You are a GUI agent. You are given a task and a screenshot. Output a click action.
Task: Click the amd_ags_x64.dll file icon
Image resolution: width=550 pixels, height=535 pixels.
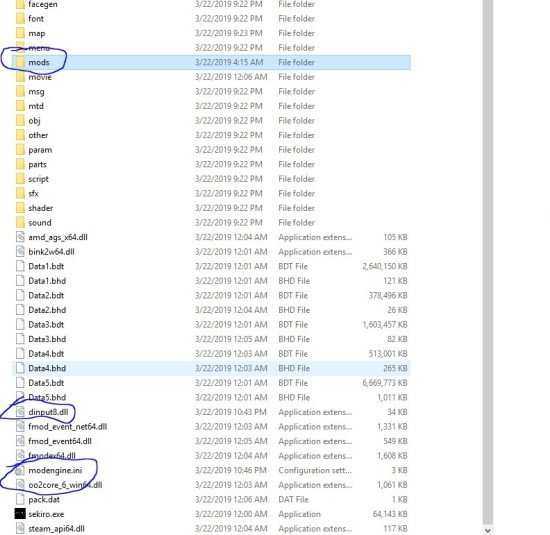click(20, 237)
